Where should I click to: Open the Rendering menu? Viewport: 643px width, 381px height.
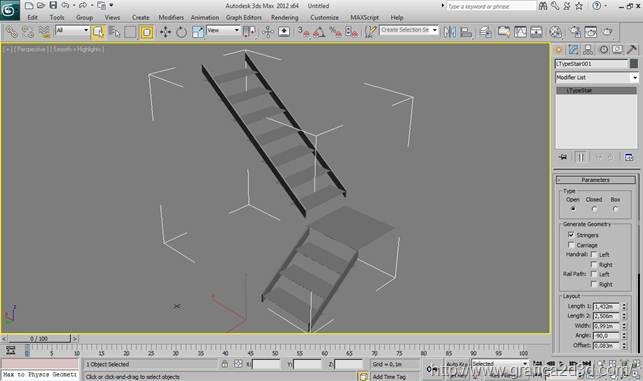[284, 17]
